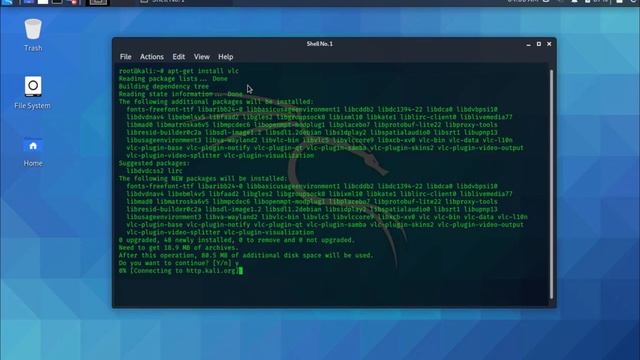Open the Edit menu
The height and width of the screenshot is (360, 640).
point(178,57)
